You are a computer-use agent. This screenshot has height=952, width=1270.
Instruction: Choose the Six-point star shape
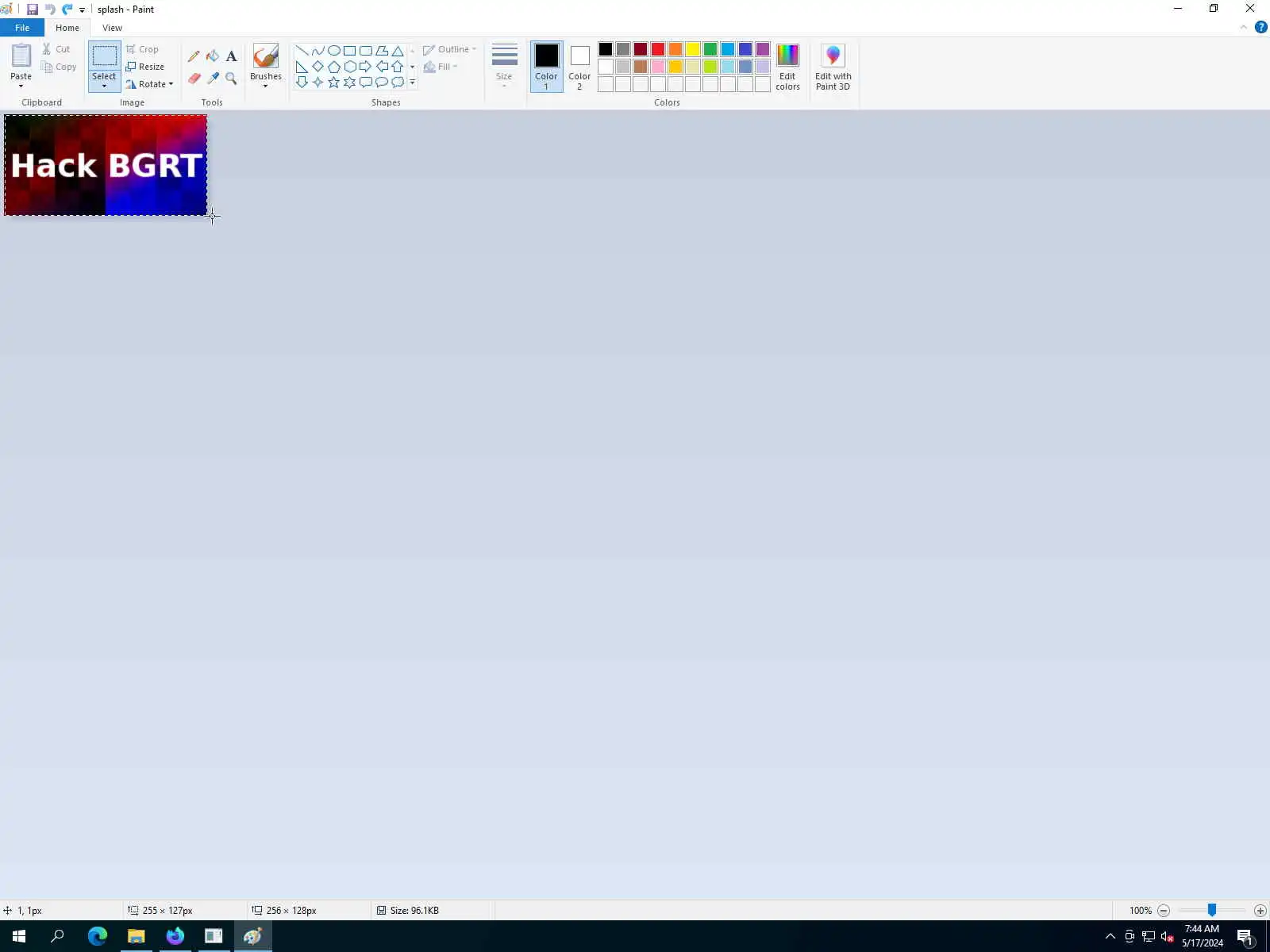pyautogui.click(x=350, y=82)
